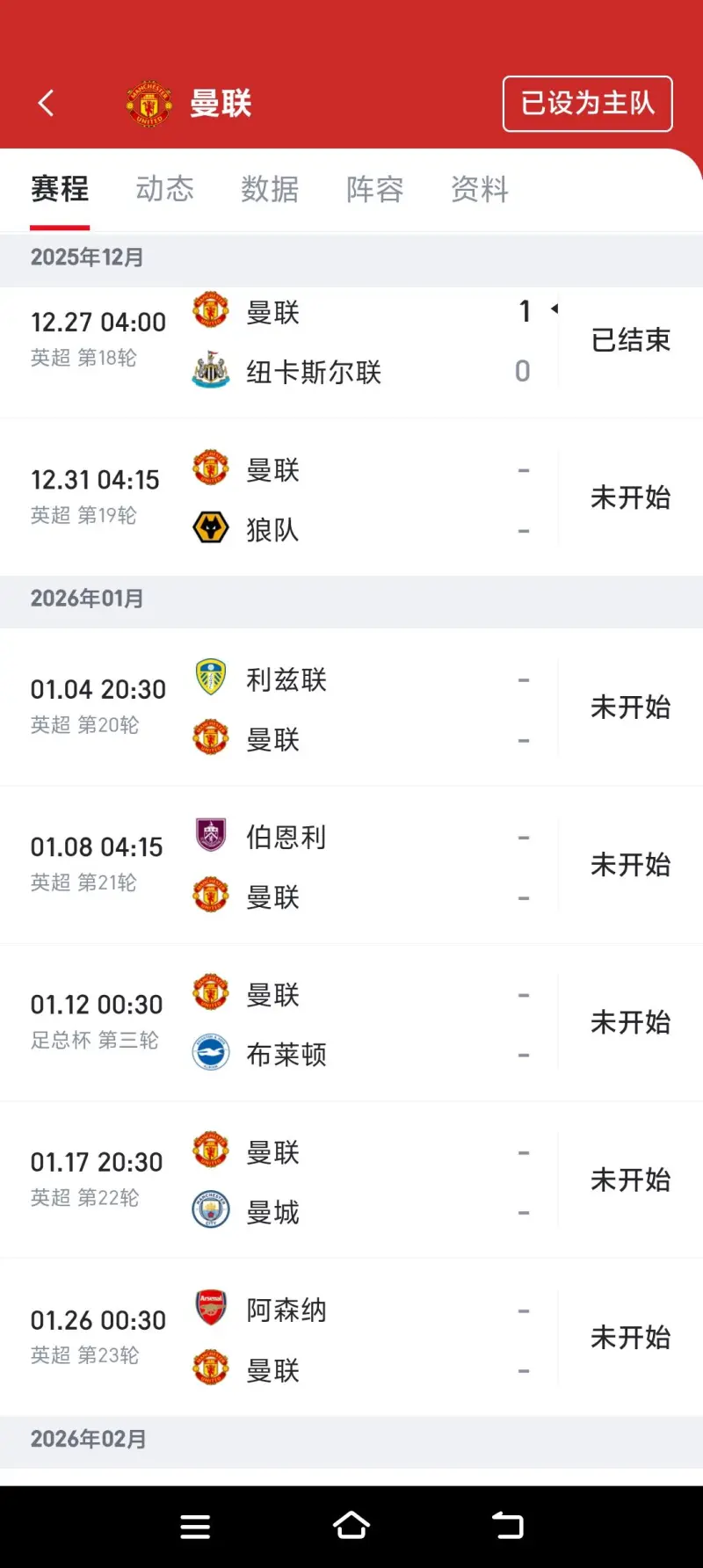Toggle the 已设为主队 favorite team button

587,104
